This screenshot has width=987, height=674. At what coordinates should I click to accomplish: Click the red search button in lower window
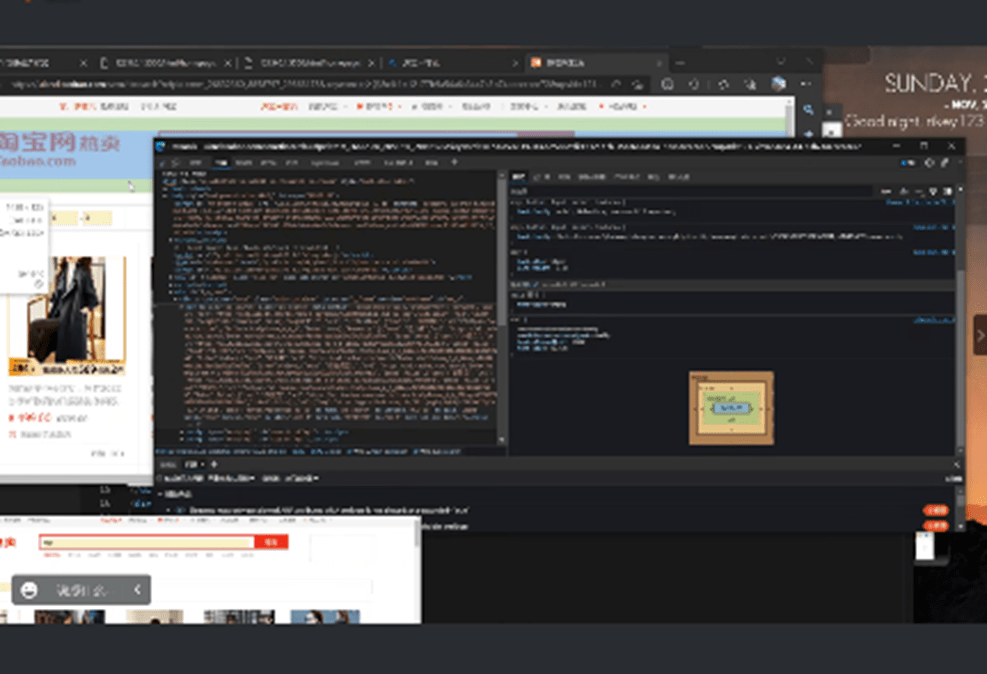click(271, 542)
